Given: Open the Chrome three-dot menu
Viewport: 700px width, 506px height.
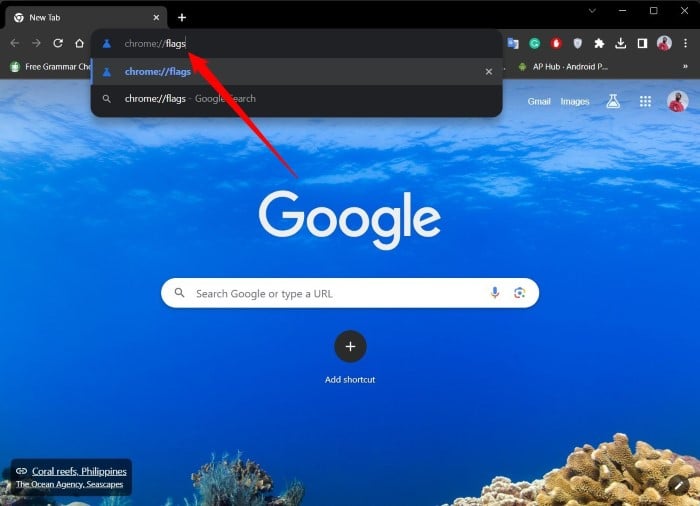Looking at the screenshot, I should point(686,43).
